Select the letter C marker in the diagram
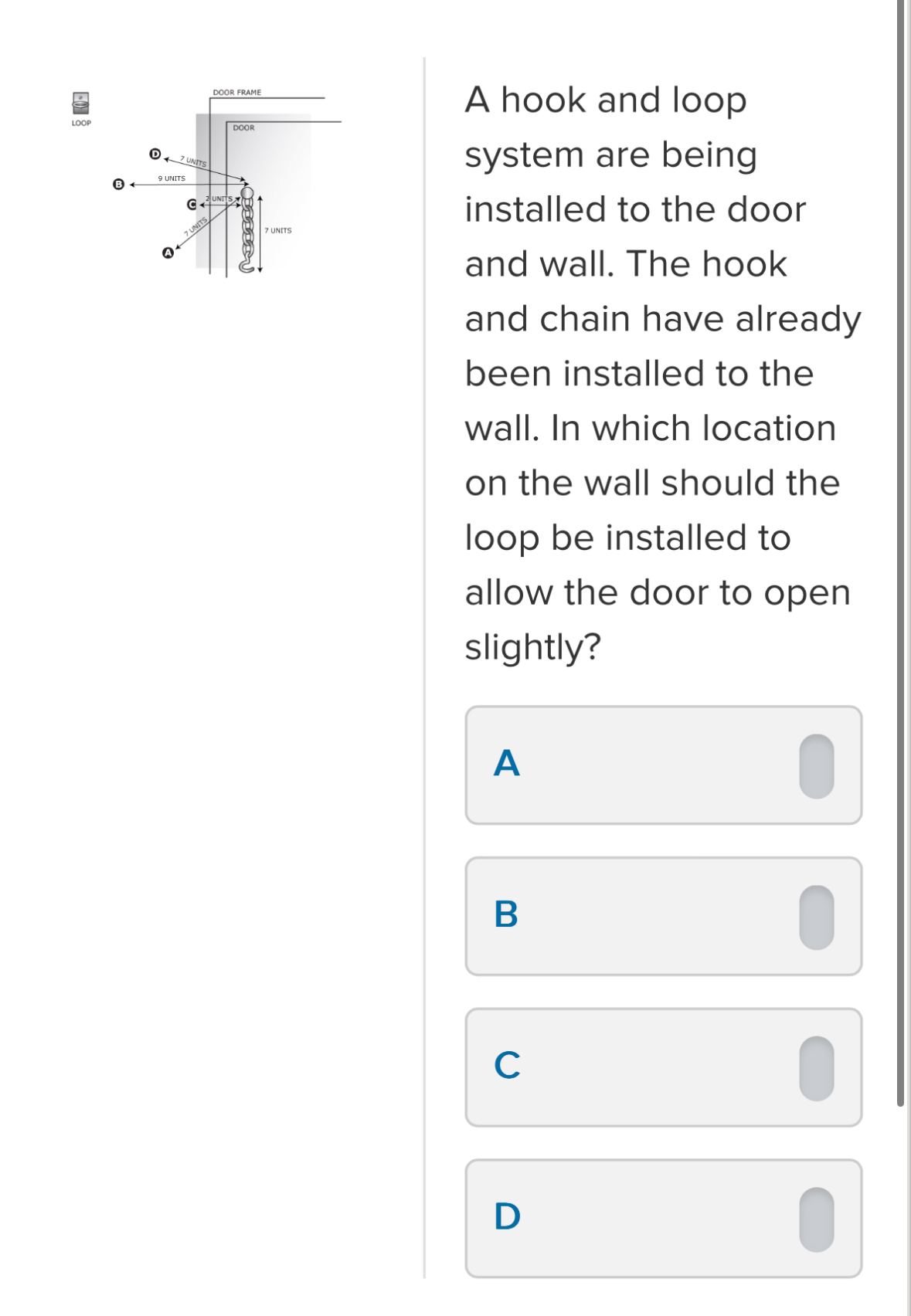 (192, 204)
